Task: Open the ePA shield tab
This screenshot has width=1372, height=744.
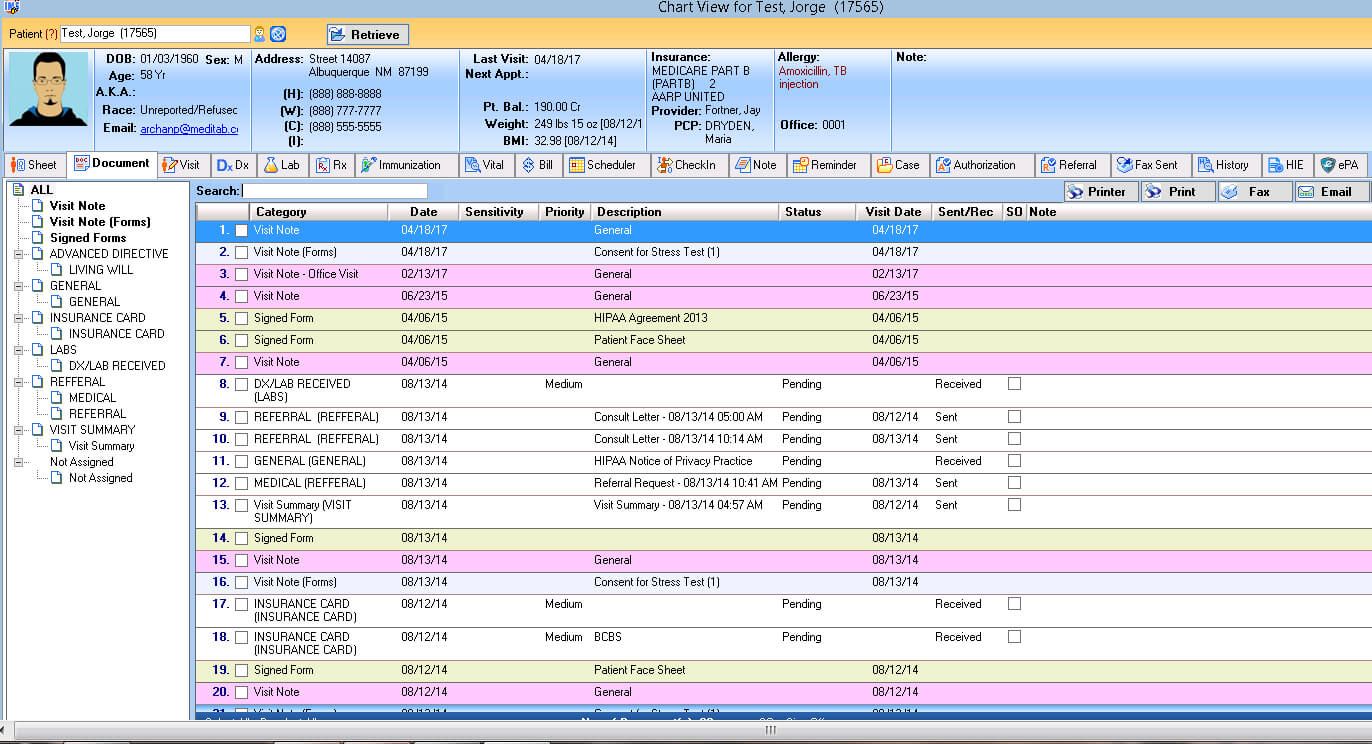Action: (x=1328, y=165)
